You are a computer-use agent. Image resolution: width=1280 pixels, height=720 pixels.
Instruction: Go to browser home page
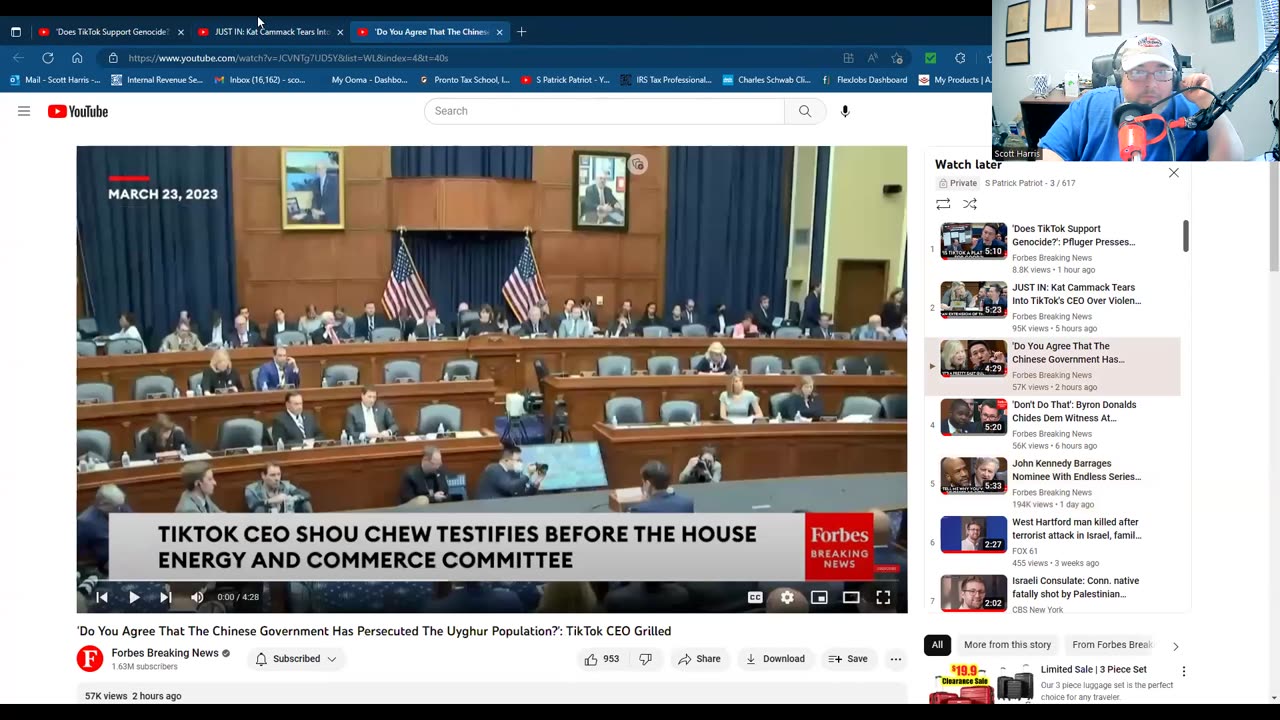[77, 58]
